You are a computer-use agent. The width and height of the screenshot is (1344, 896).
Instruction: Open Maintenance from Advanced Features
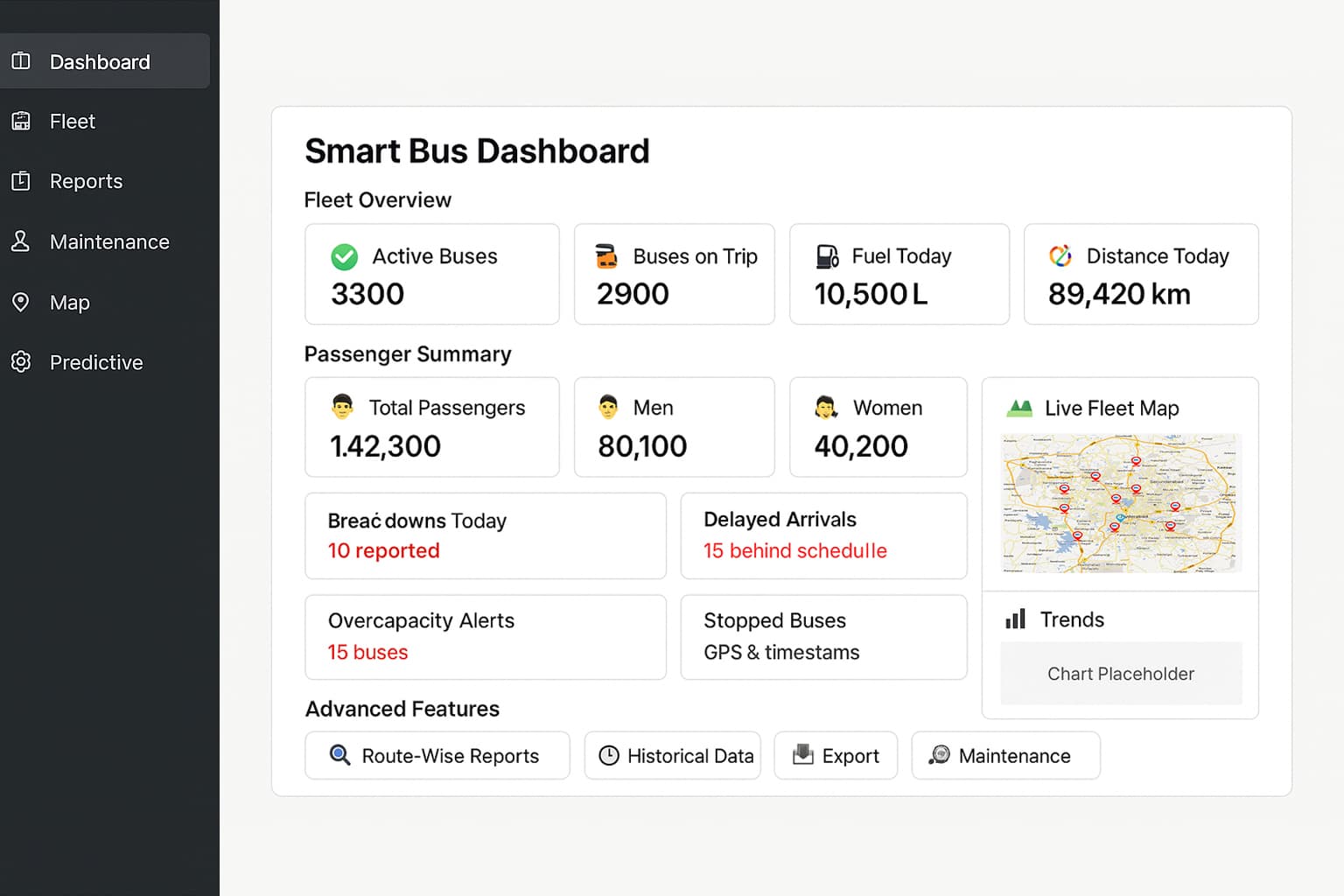pos(1004,755)
